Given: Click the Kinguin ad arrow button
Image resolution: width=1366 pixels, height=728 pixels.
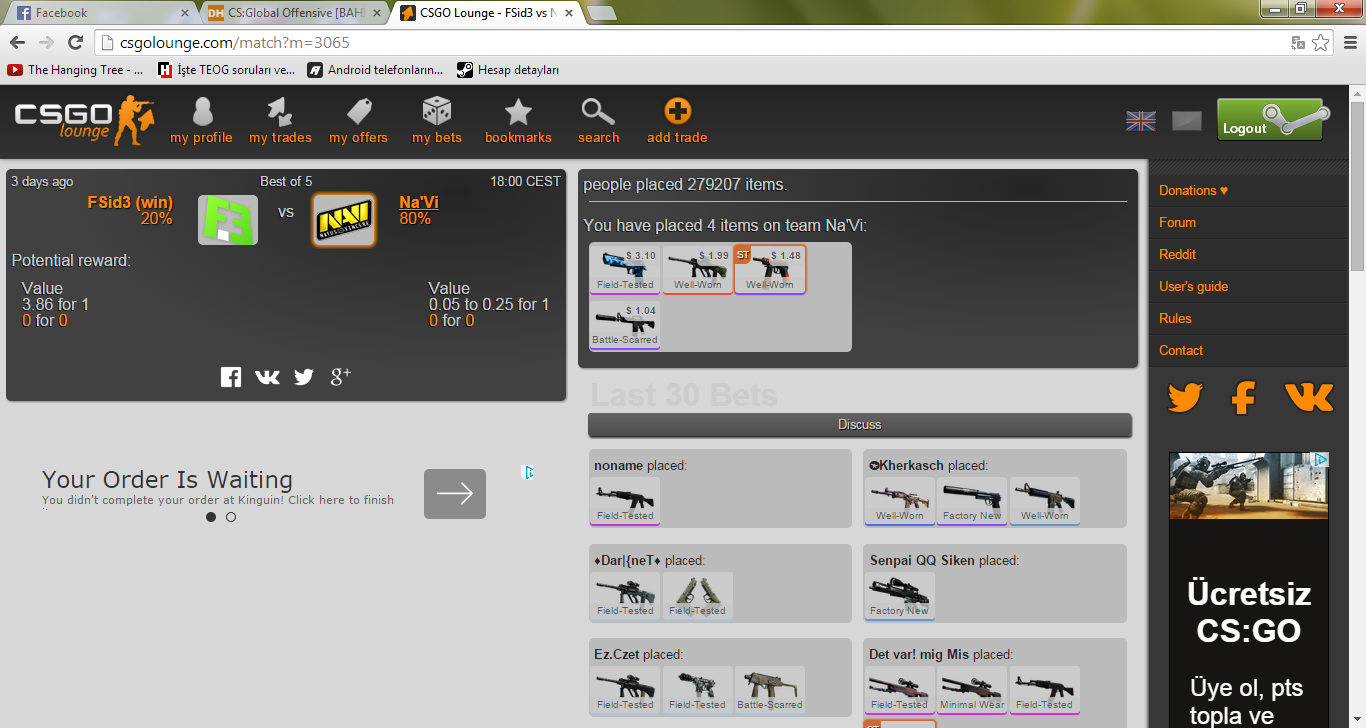Looking at the screenshot, I should click(455, 494).
